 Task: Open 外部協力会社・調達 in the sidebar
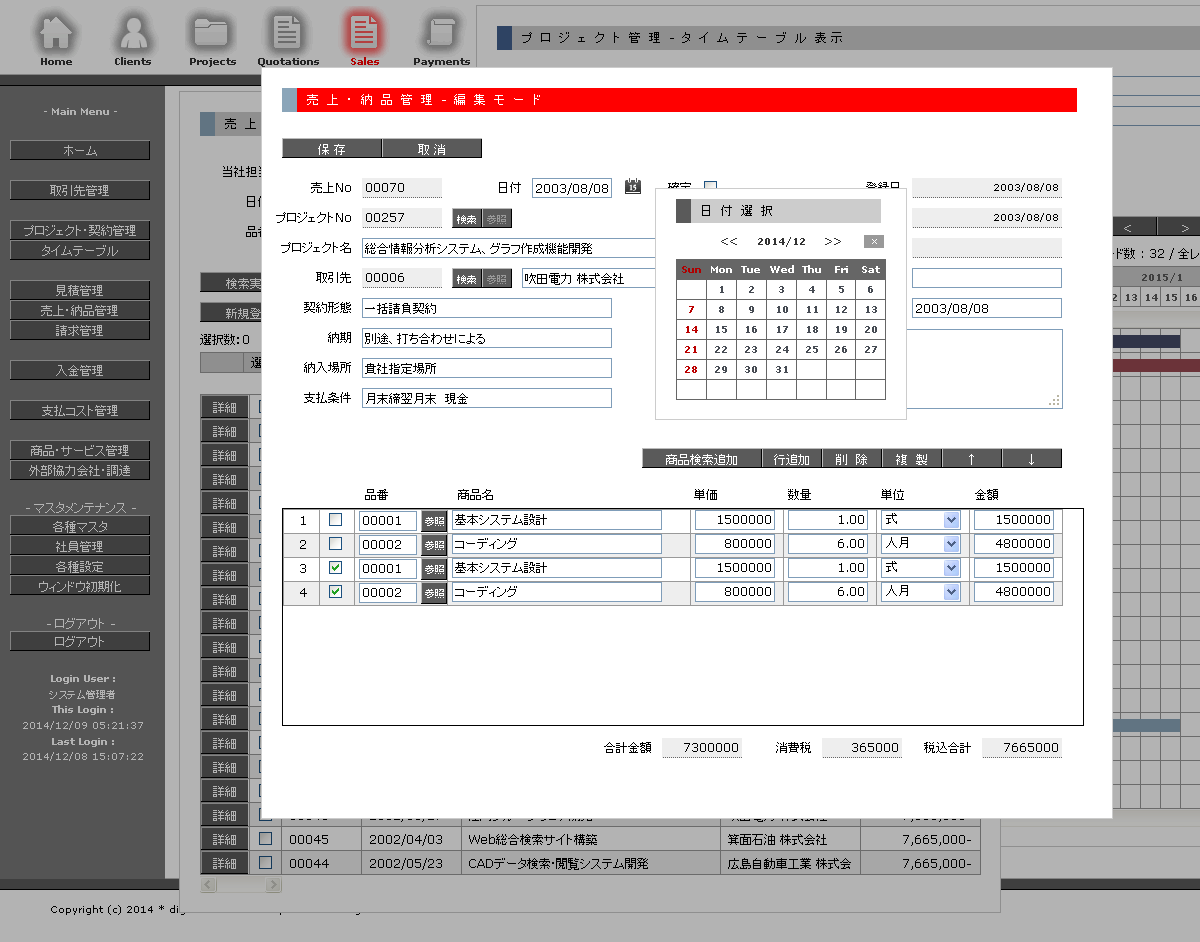click(x=80, y=470)
